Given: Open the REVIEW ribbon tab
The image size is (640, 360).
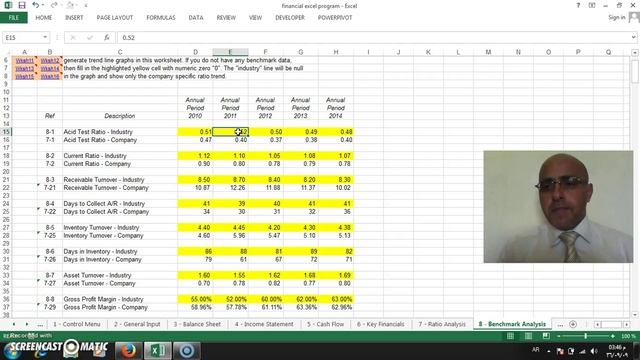Looking at the screenshot, I should coord(226,18).
